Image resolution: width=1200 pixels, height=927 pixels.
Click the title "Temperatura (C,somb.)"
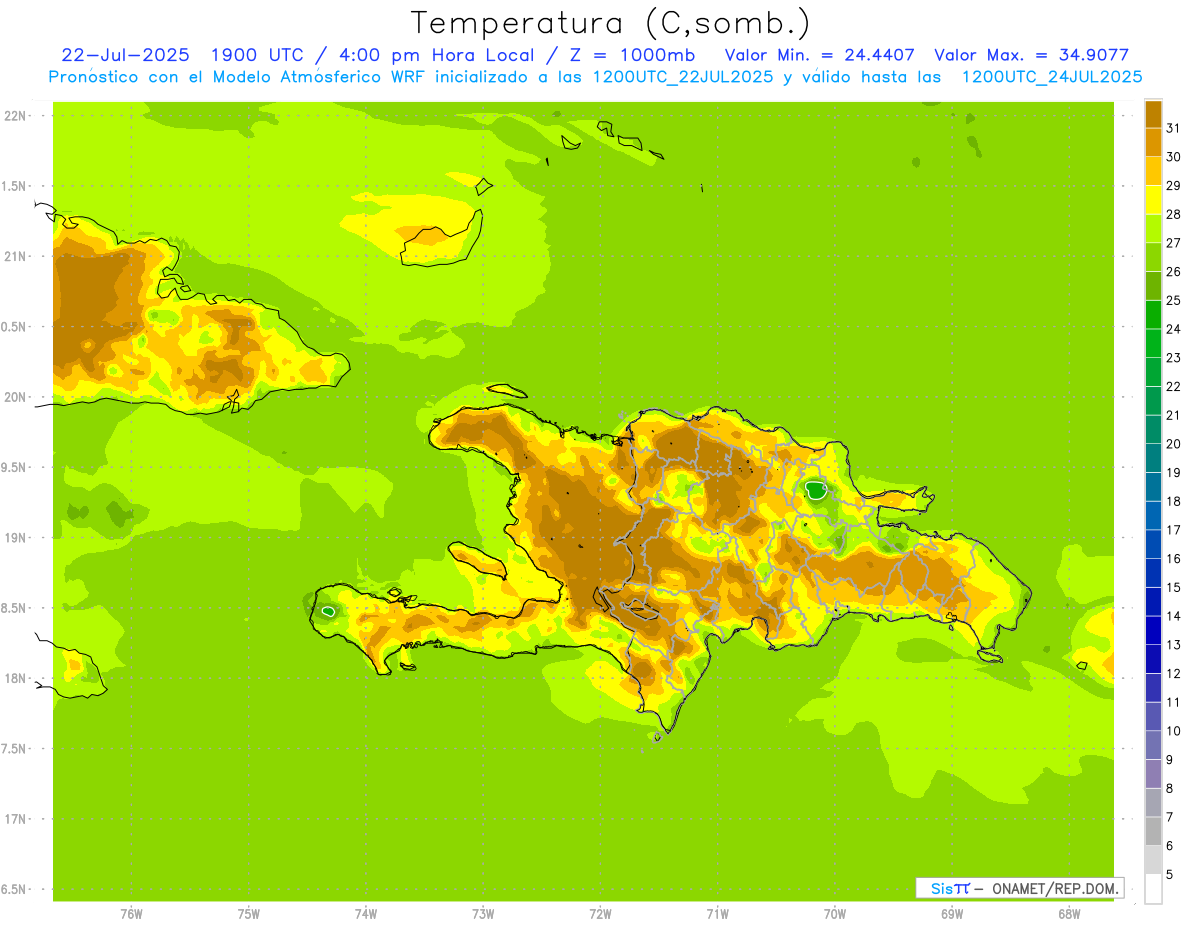[x=611, y=23]
